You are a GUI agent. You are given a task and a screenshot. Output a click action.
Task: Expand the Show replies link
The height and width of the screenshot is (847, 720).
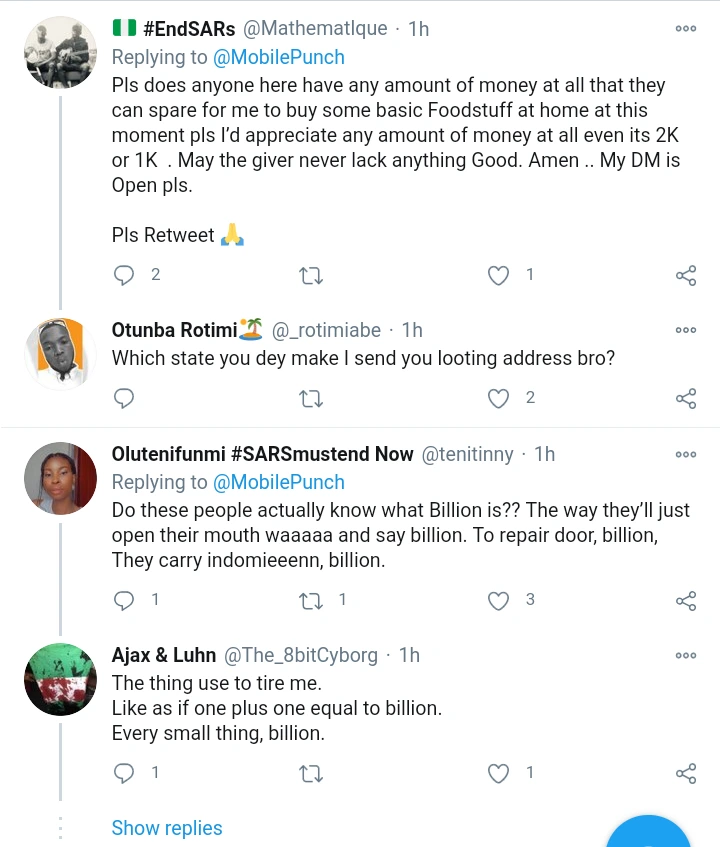click(167, 828)
